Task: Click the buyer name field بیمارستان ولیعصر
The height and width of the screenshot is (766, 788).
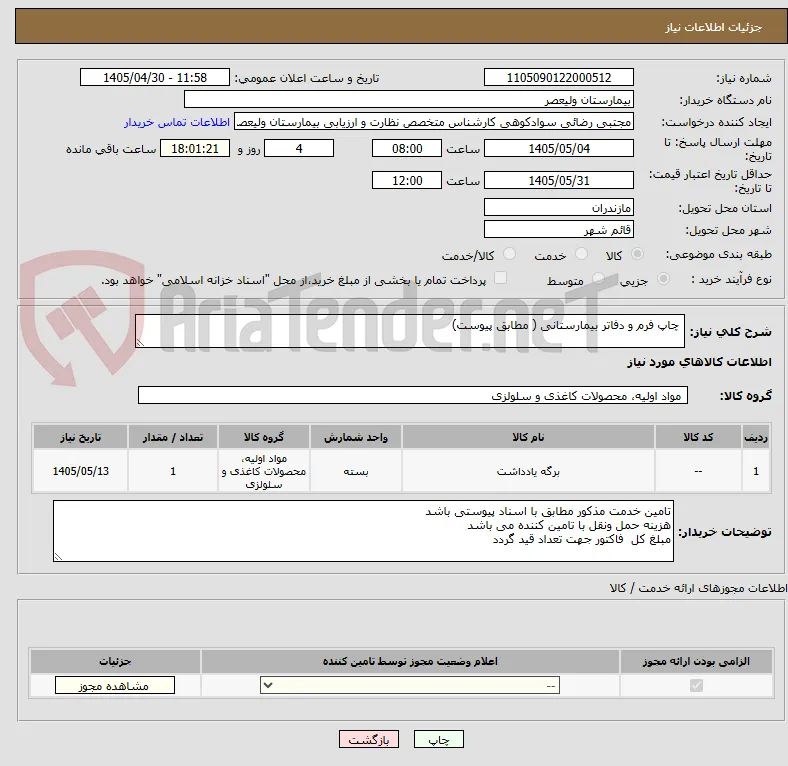Action: pyautogui.click(x=409, y=100)
